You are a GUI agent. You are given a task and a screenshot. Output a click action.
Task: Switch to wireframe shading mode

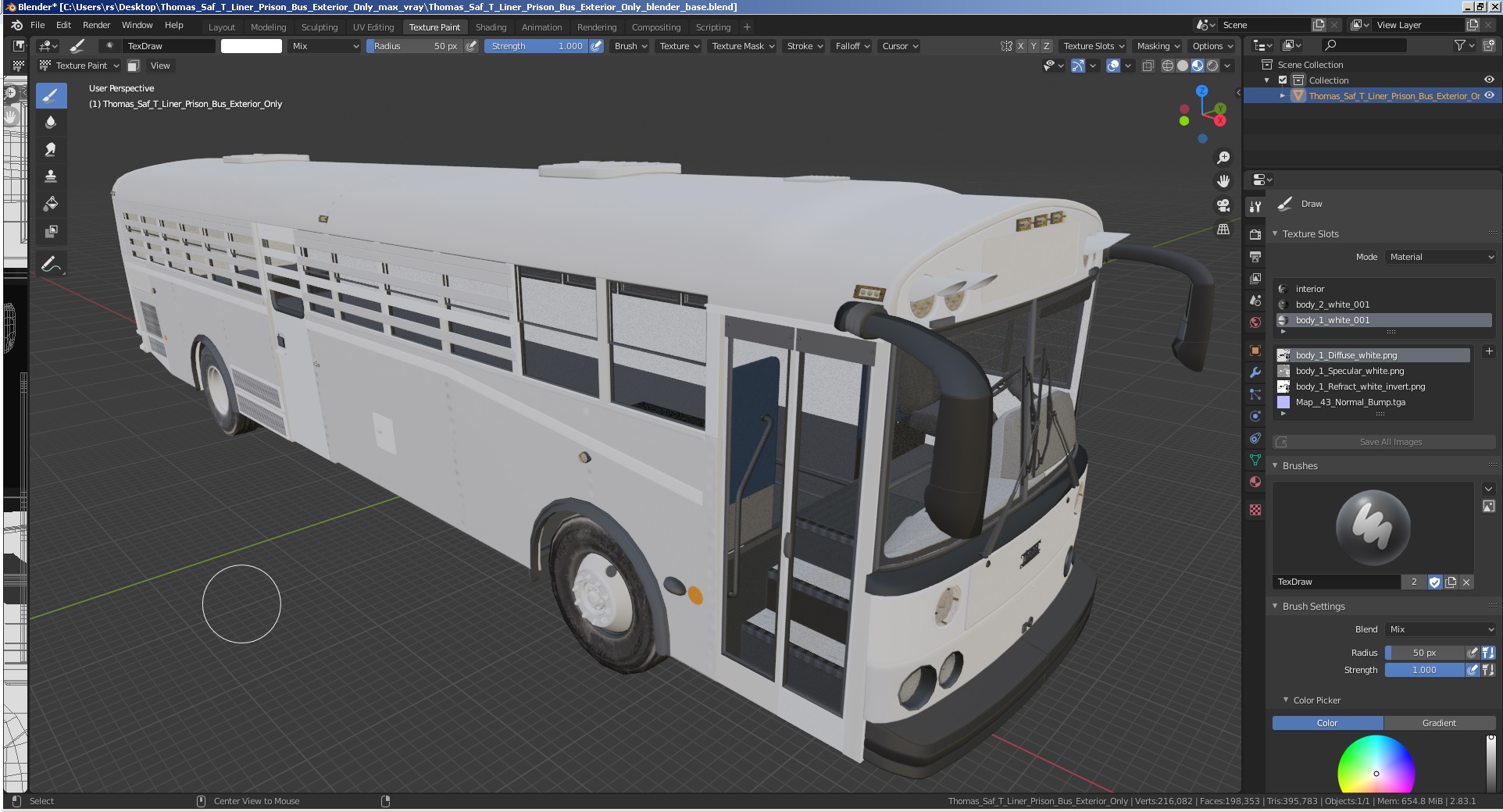(1168, 66)
